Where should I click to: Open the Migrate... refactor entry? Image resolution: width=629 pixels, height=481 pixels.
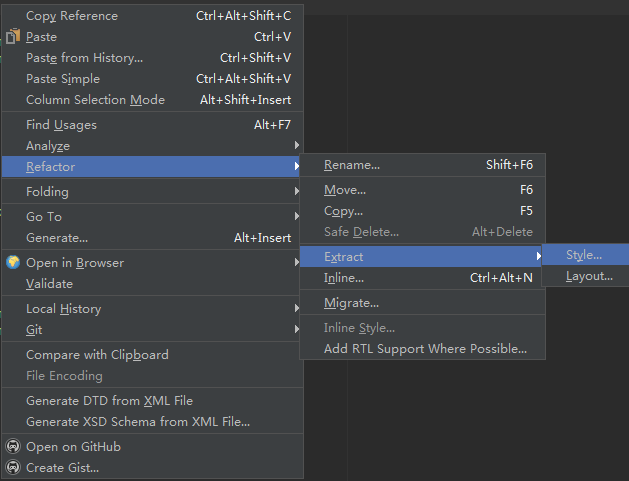(422, 303)
